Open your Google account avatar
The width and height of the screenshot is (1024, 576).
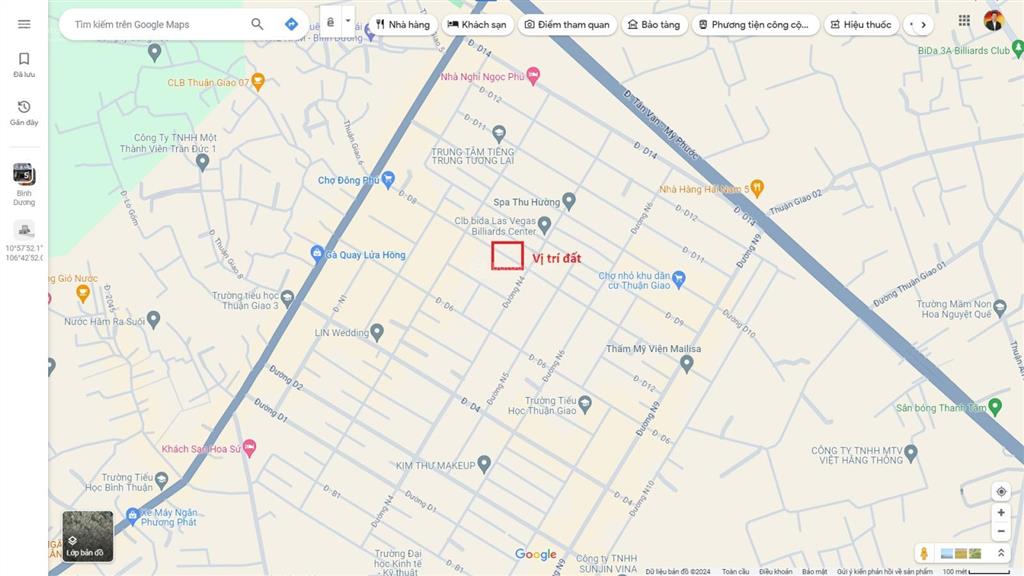click(x=993, y=19)
